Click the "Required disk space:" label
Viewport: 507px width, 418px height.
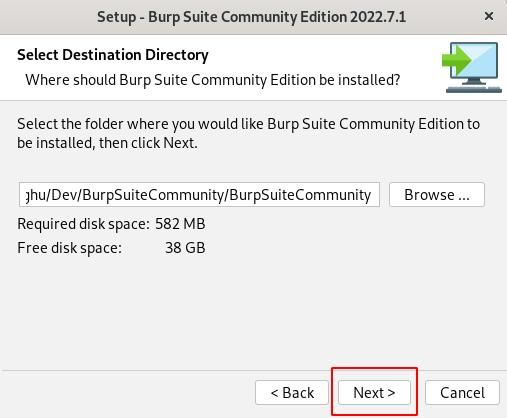pos(83,224)
